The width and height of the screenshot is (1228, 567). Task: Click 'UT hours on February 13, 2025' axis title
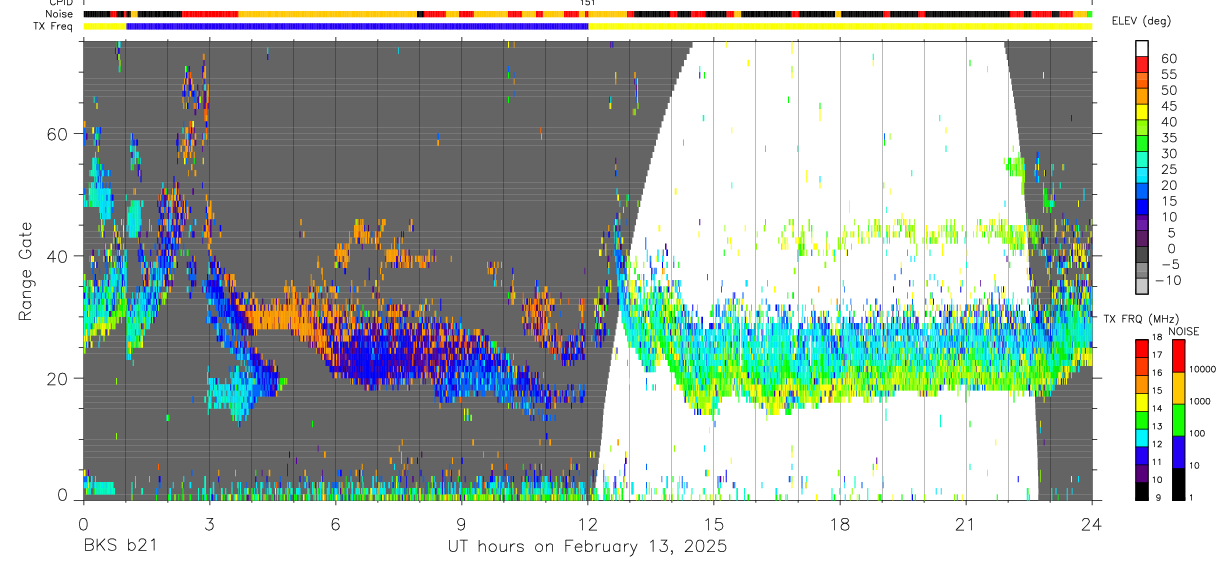coord(587,548)
